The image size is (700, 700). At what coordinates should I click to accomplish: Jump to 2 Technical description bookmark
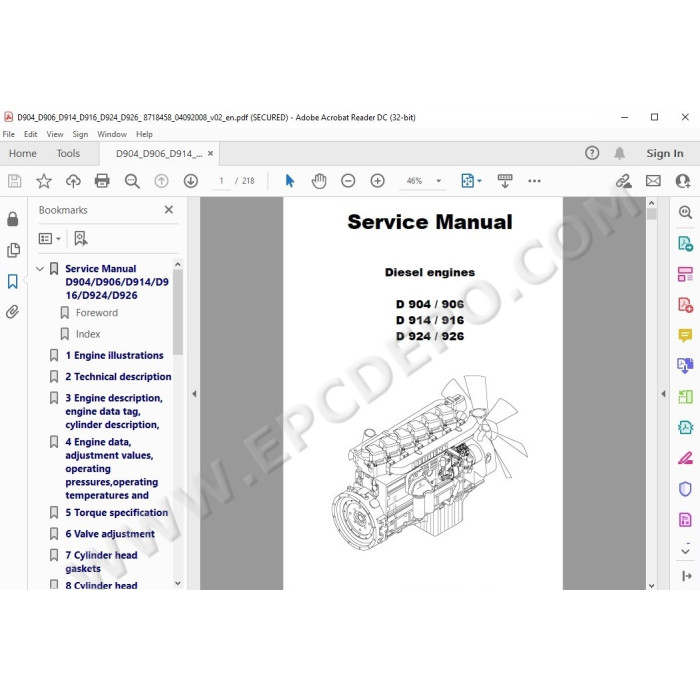click(x=118, y=377)
